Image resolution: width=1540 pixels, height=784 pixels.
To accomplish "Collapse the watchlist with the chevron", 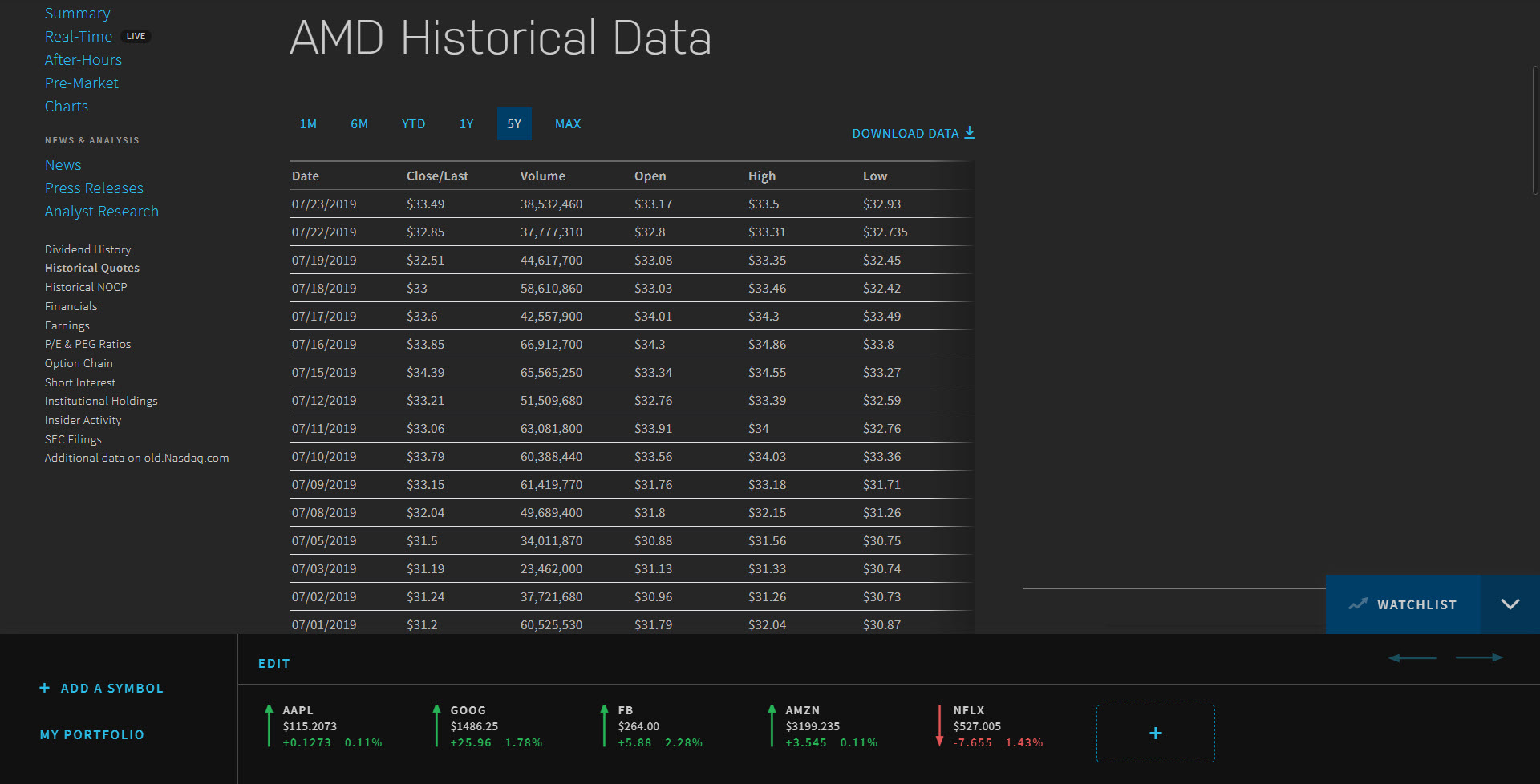I will tap(1510, 604).
